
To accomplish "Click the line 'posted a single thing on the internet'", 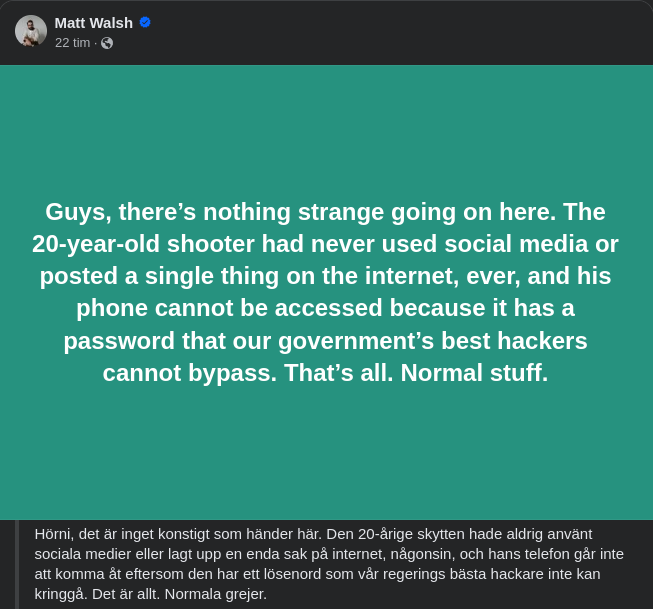I will tap(326, 276).
